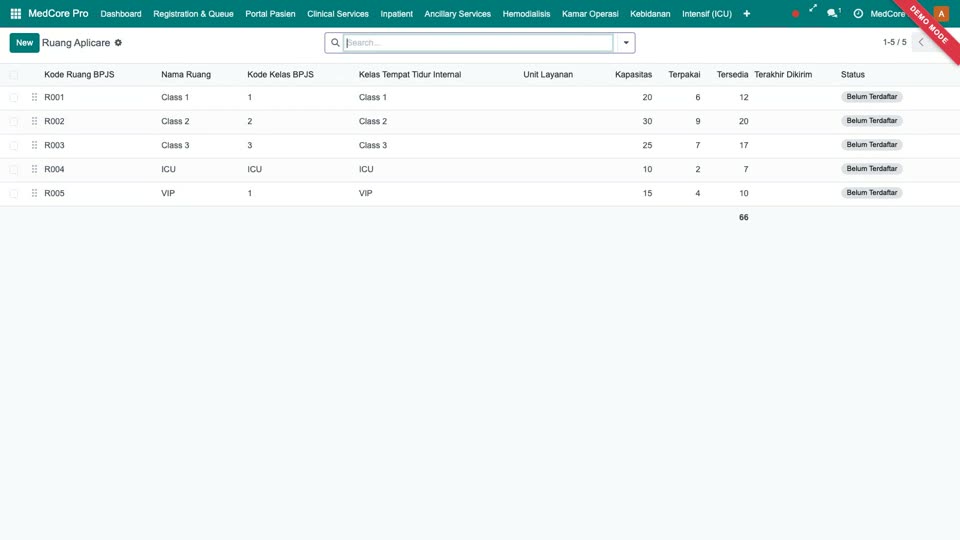960x540 pixels.
Task: Open Kebidanan menu
Action: (650, 13)
